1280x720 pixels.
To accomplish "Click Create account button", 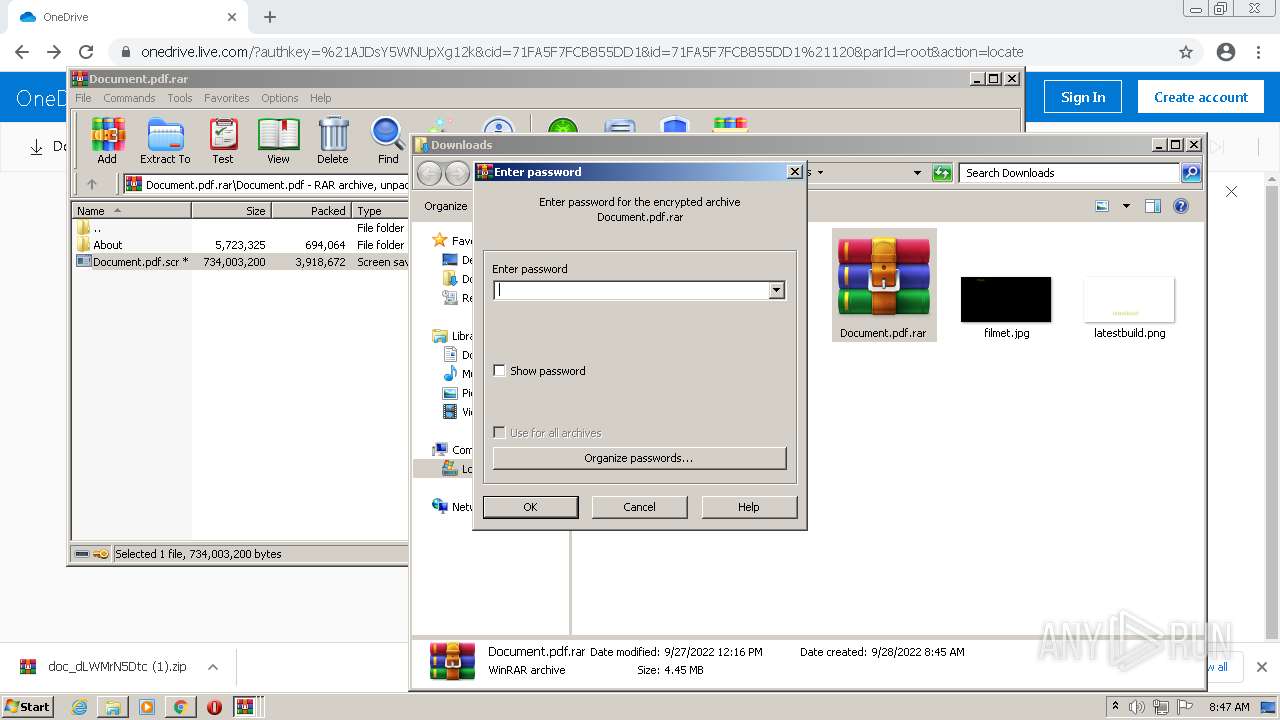I will coord(1200,97).
